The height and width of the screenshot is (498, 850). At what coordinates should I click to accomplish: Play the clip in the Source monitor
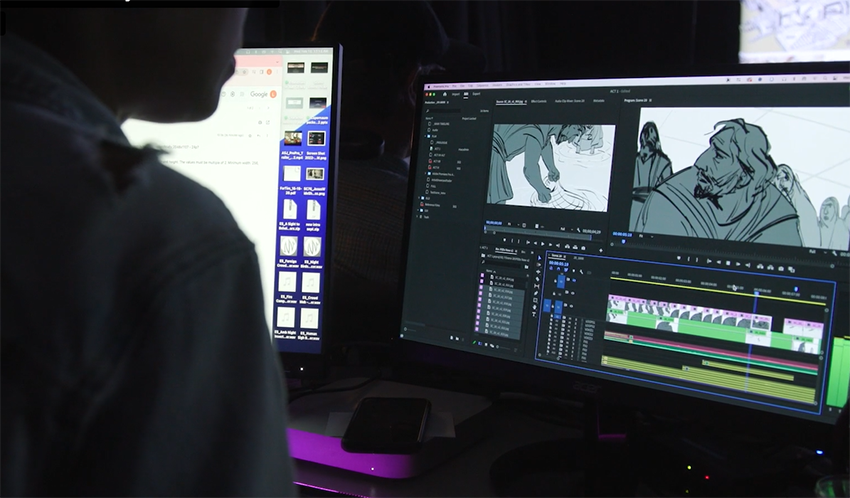pyautogui.click(x=543, y=244)
